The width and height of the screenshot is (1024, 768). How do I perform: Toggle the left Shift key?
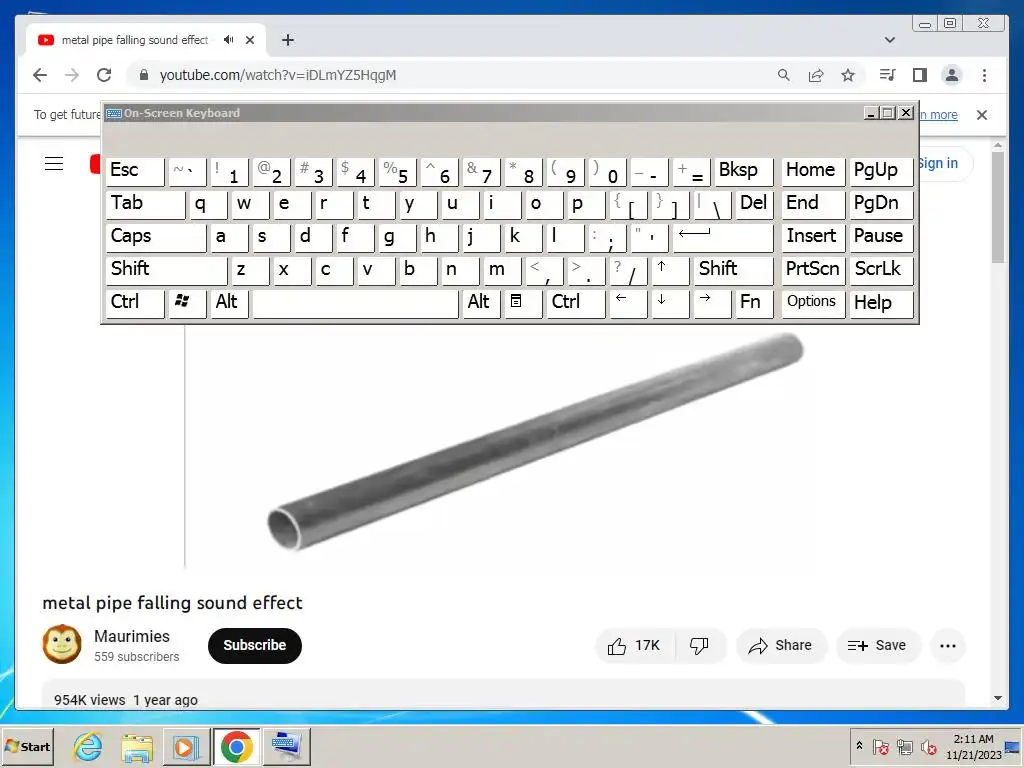point(167,270)
